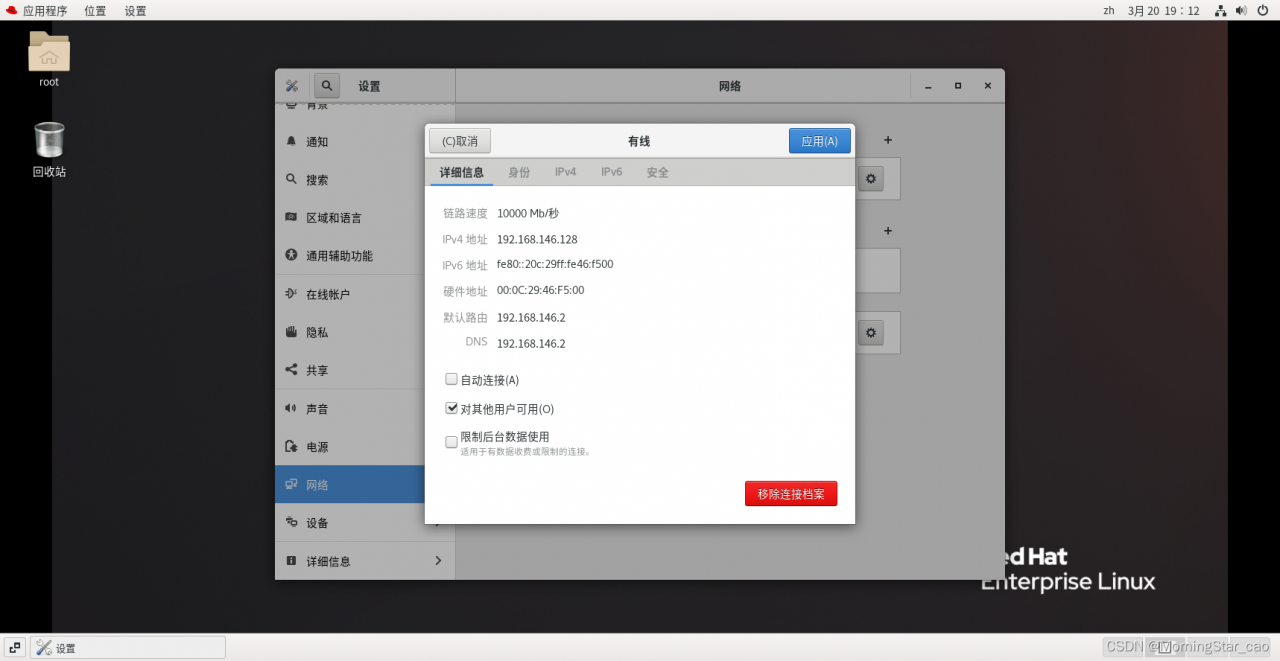Click the Red Hat logo in top bar
Screen dimensions: 1280x661
[12, 10]
